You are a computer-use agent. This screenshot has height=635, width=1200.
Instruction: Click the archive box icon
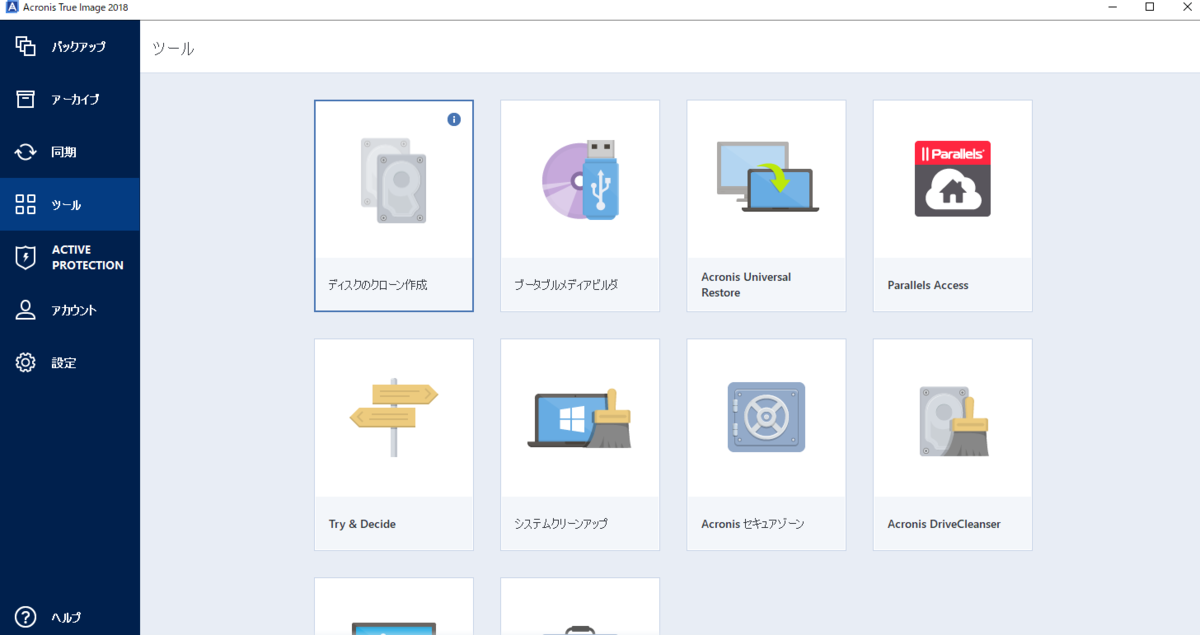point(26,99)
